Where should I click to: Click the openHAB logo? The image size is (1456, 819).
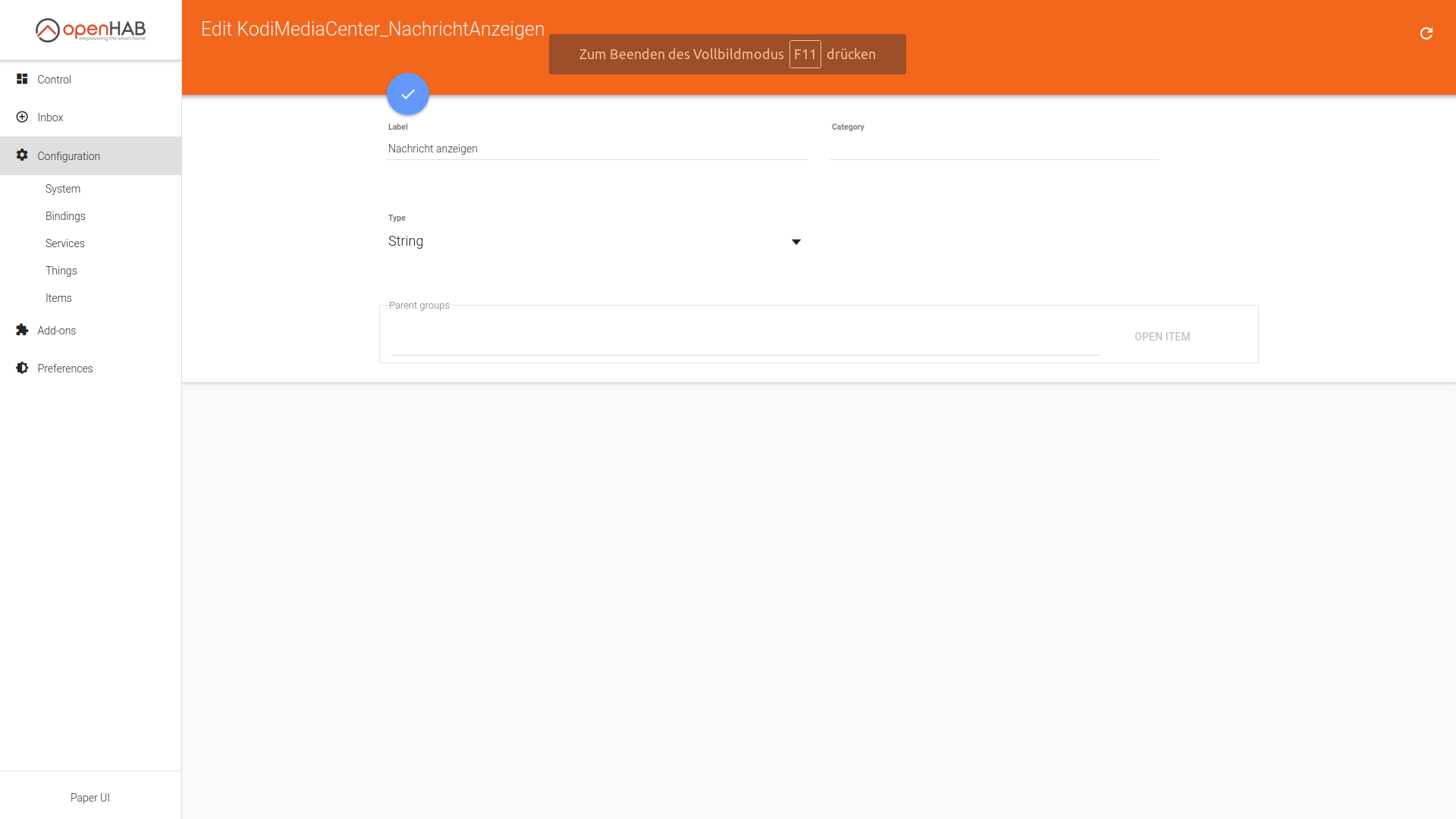90,30
